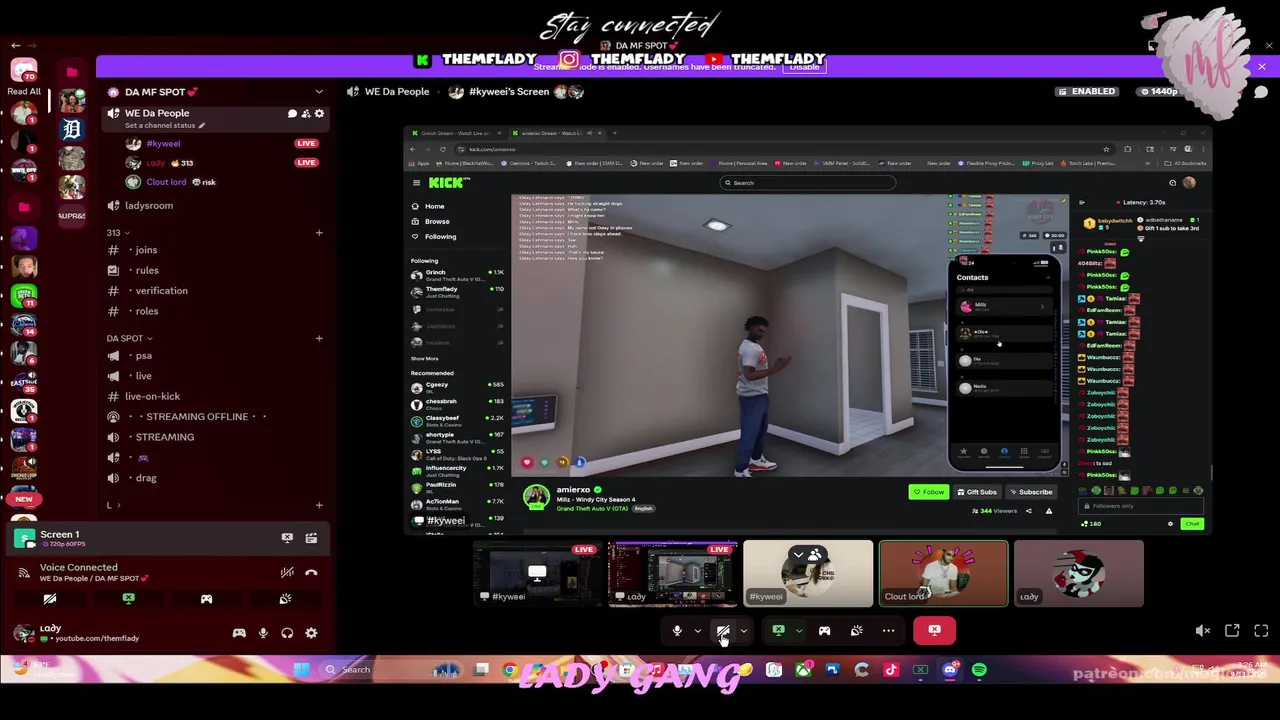Mute microphone in the user panel

coord(263,633)
